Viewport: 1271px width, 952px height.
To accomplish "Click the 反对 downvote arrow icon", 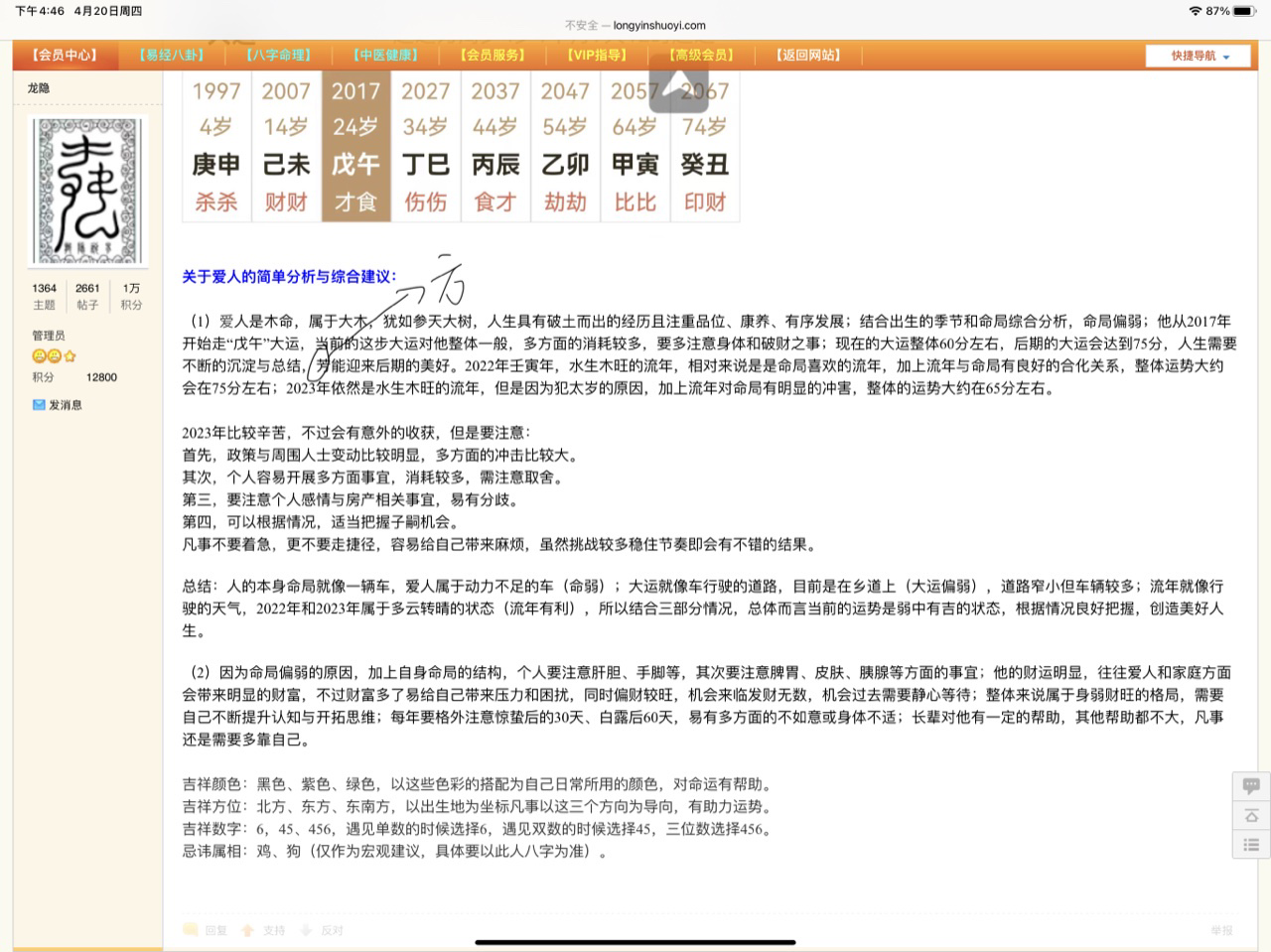I will 306,930.
